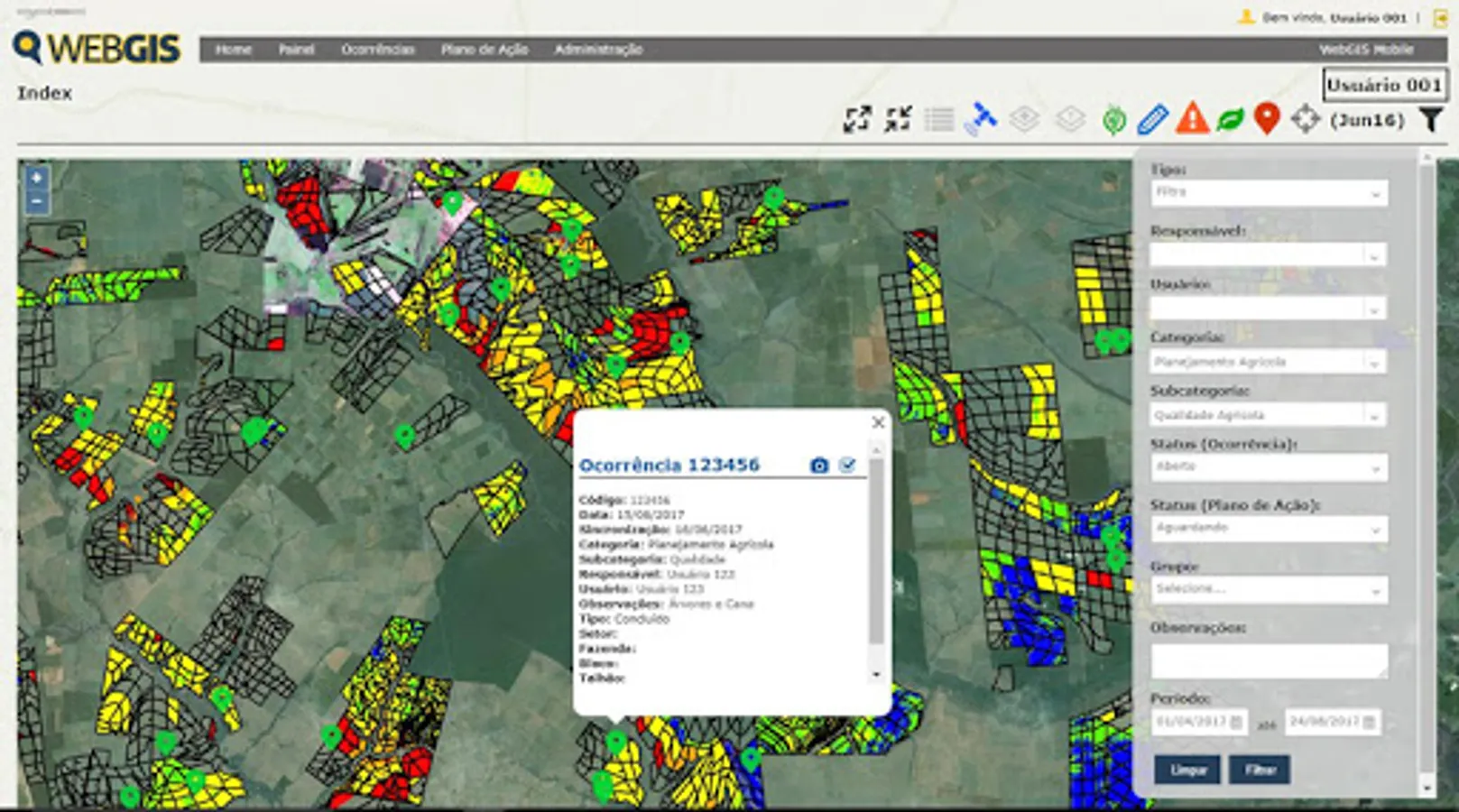
Task: Click the Observações text field in the filter panel
Action: pyautogui.click(x=1269, y=660)
